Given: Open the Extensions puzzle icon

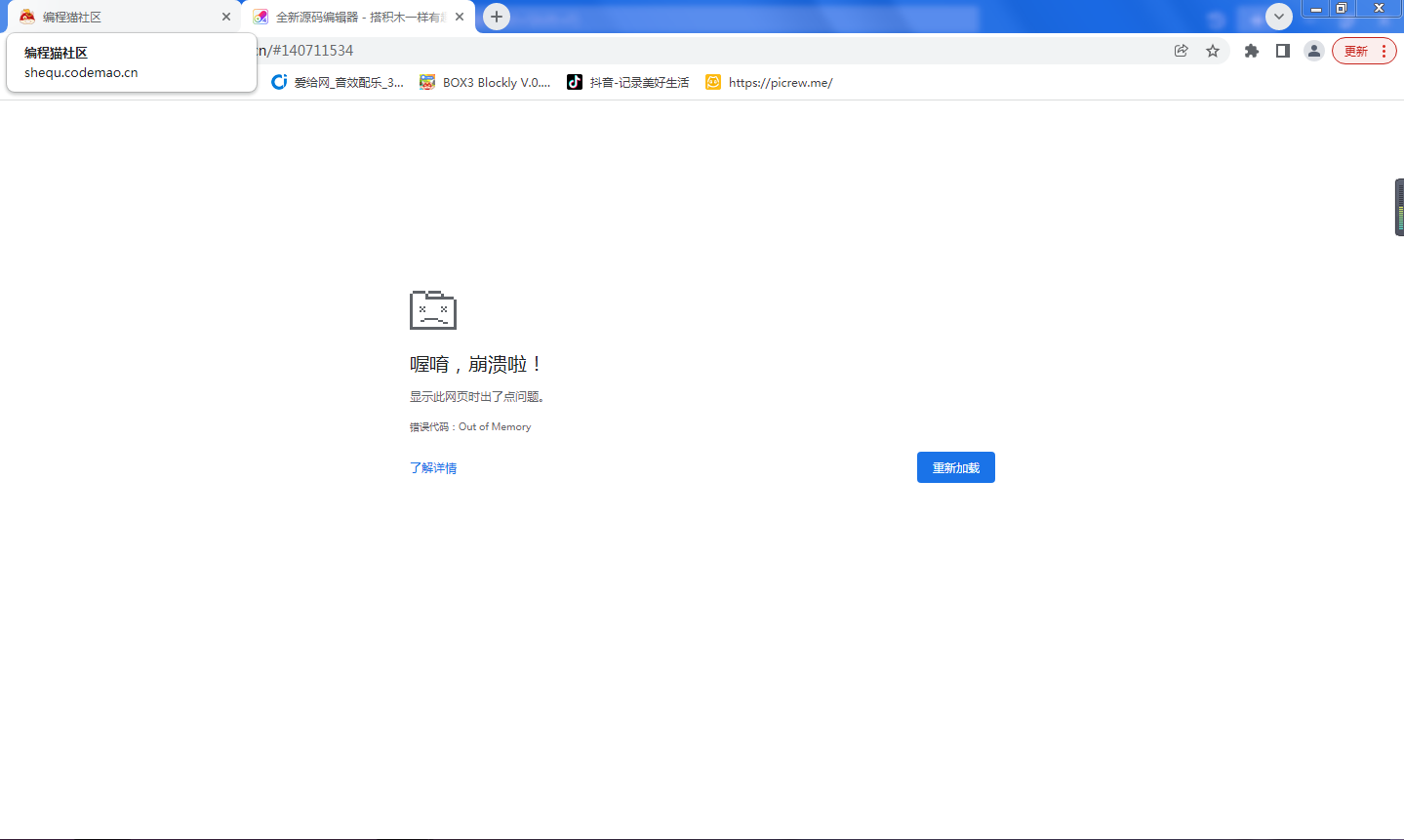Looking at the screenshot, I should click(x=1252, y=51).
